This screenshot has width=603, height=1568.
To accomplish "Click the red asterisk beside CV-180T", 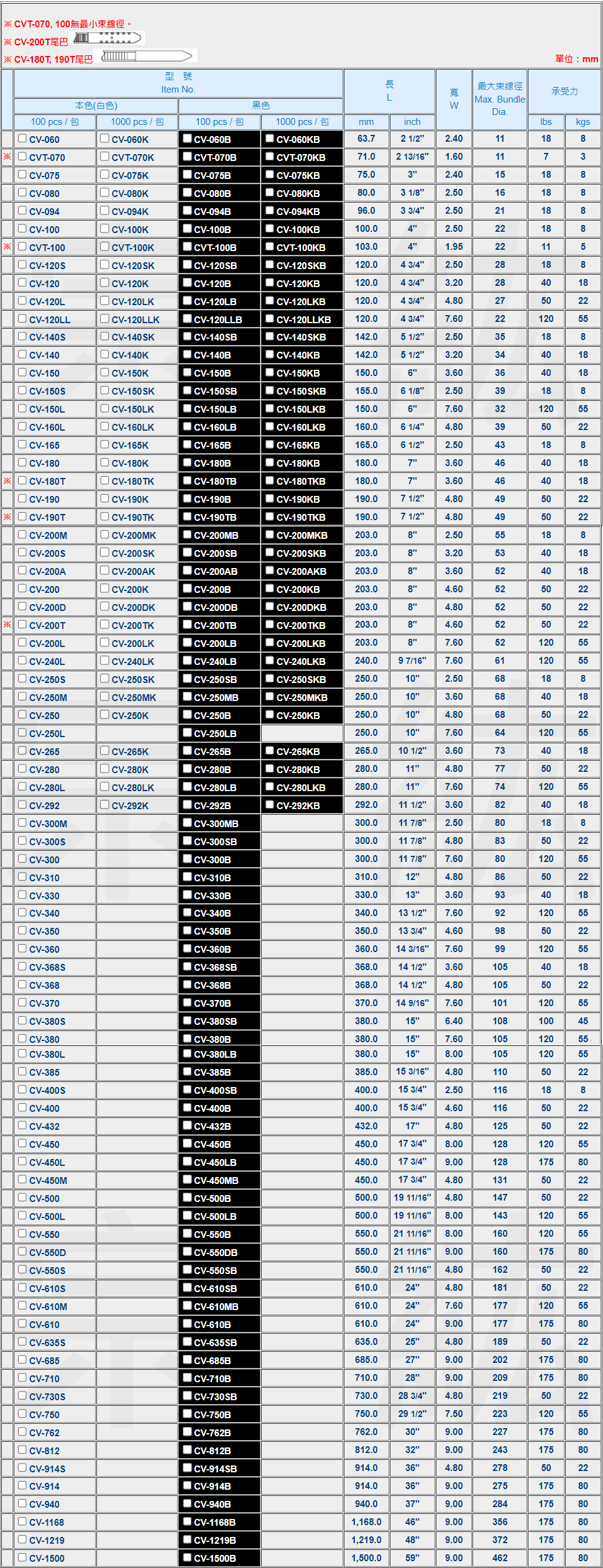I will tap(7, 480).
